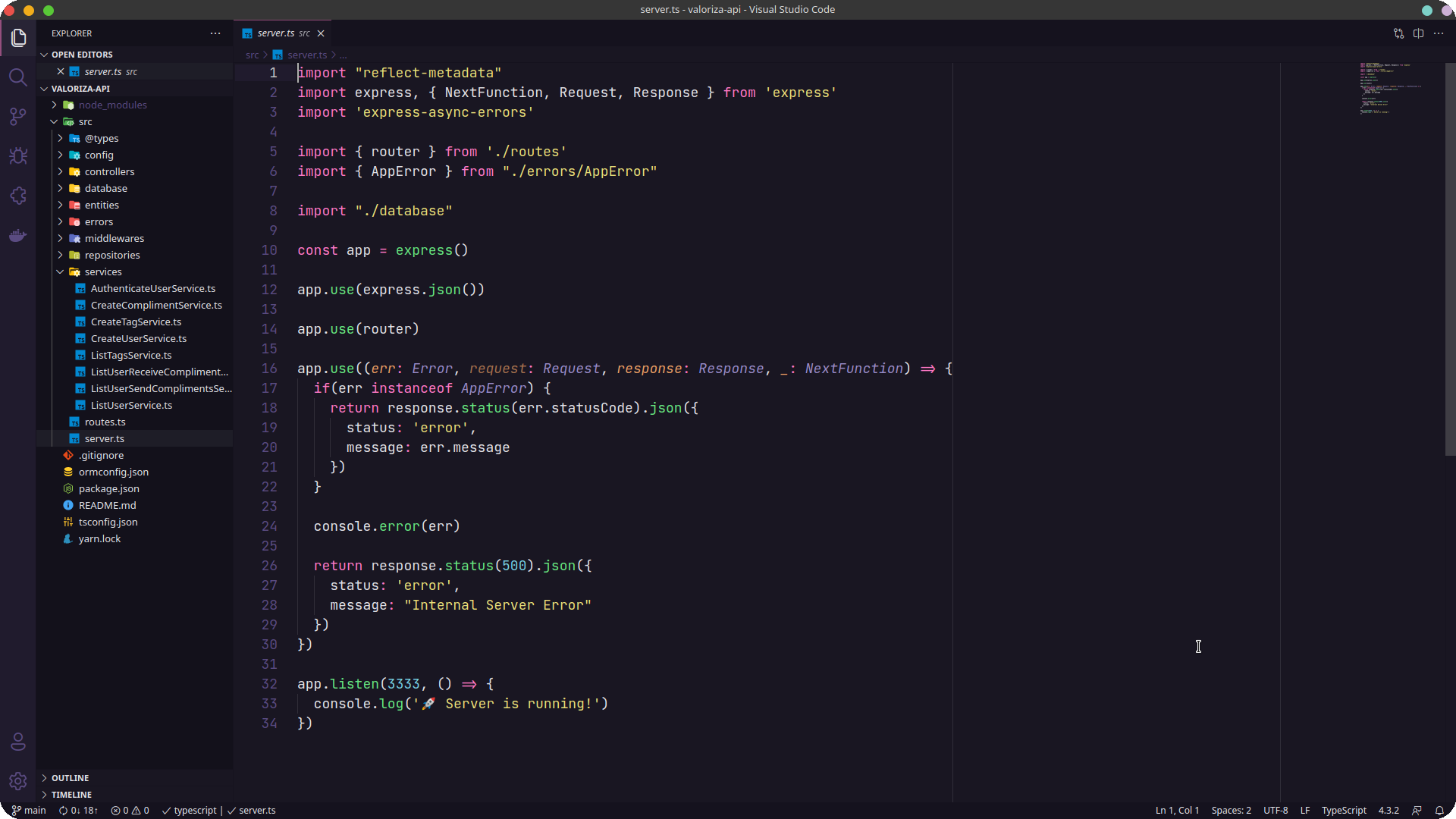Click Spaces: 2 indentation setting
1456x819 pixels.
coord(1232,810)
